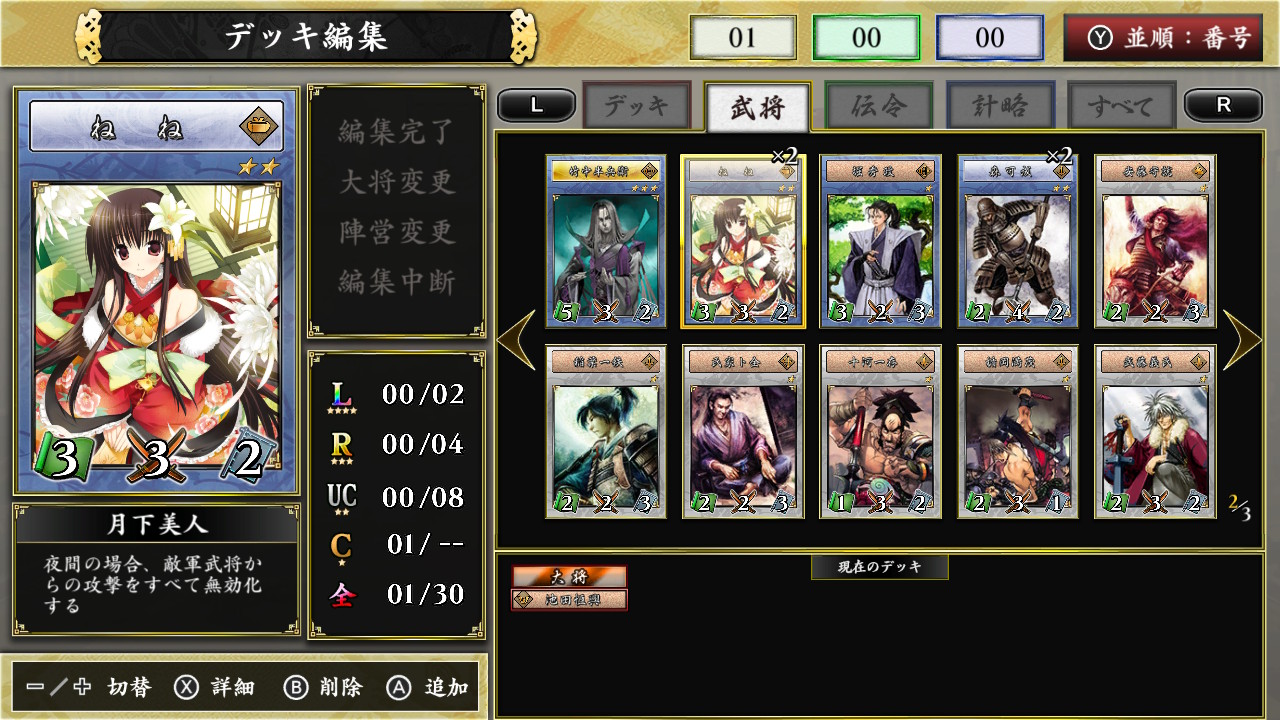Select the 竹中半兵衛 three-star card
The height and width of the screenshot is (720, 1280).
point(606,241)
